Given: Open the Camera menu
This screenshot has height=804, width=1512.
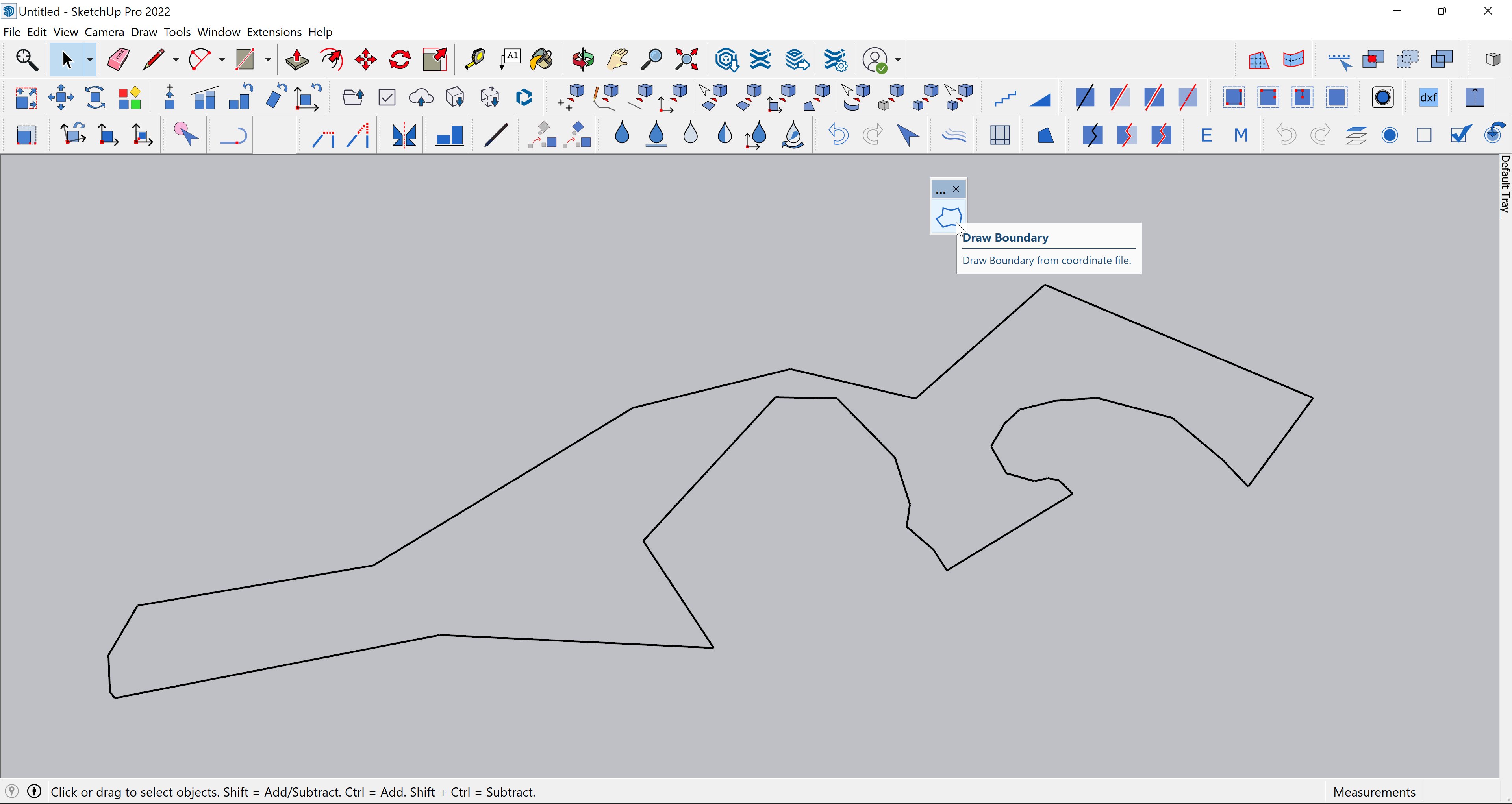Looking at the screenshot, I should point(104,32).
